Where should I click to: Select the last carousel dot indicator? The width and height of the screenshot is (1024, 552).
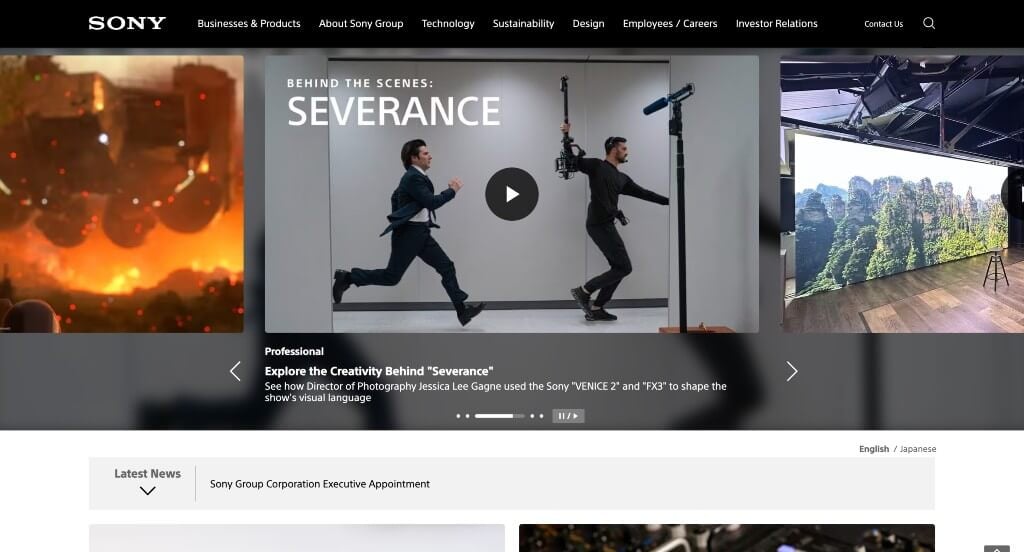click(x=541, y=416)
